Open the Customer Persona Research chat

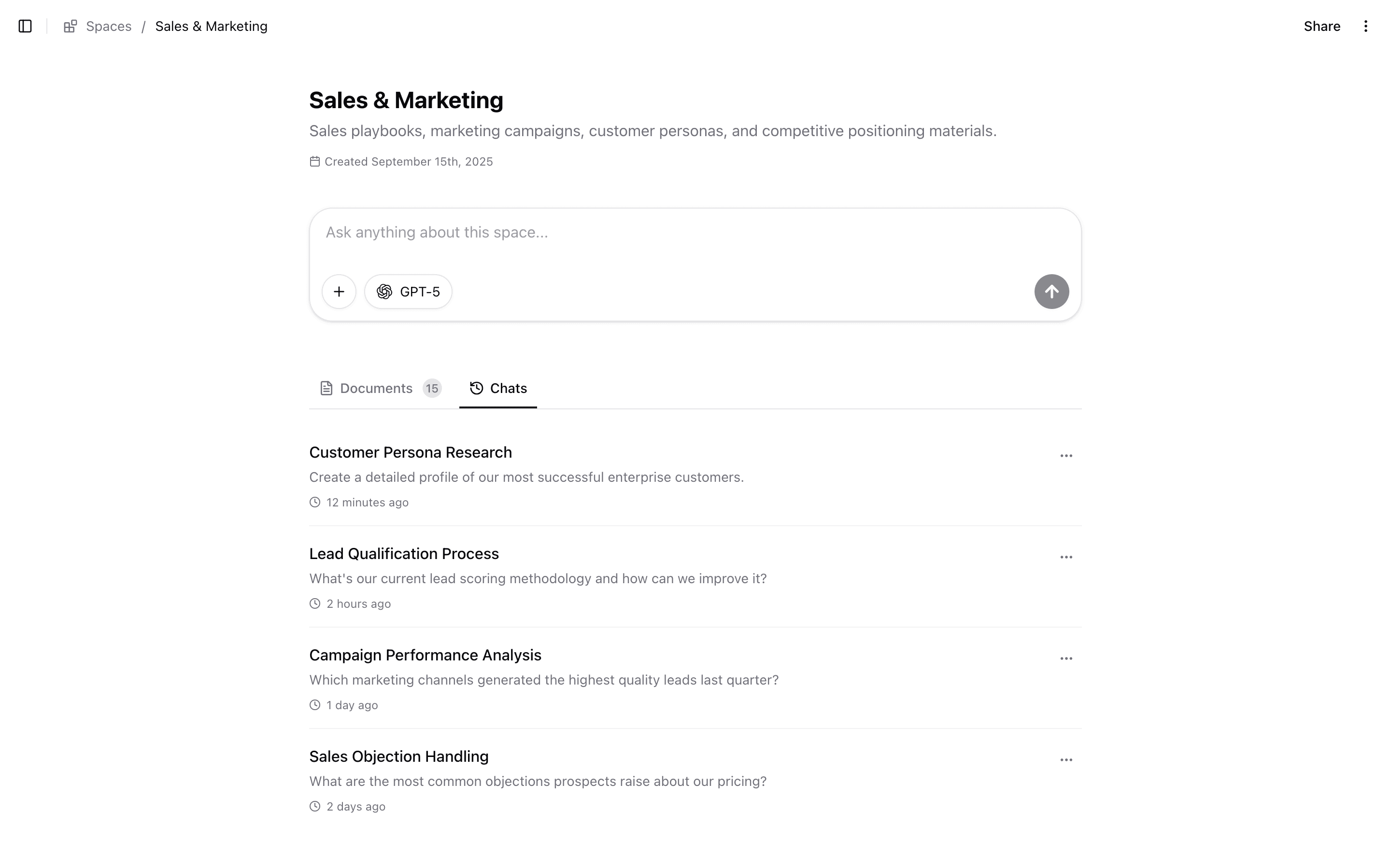[410, 452]
